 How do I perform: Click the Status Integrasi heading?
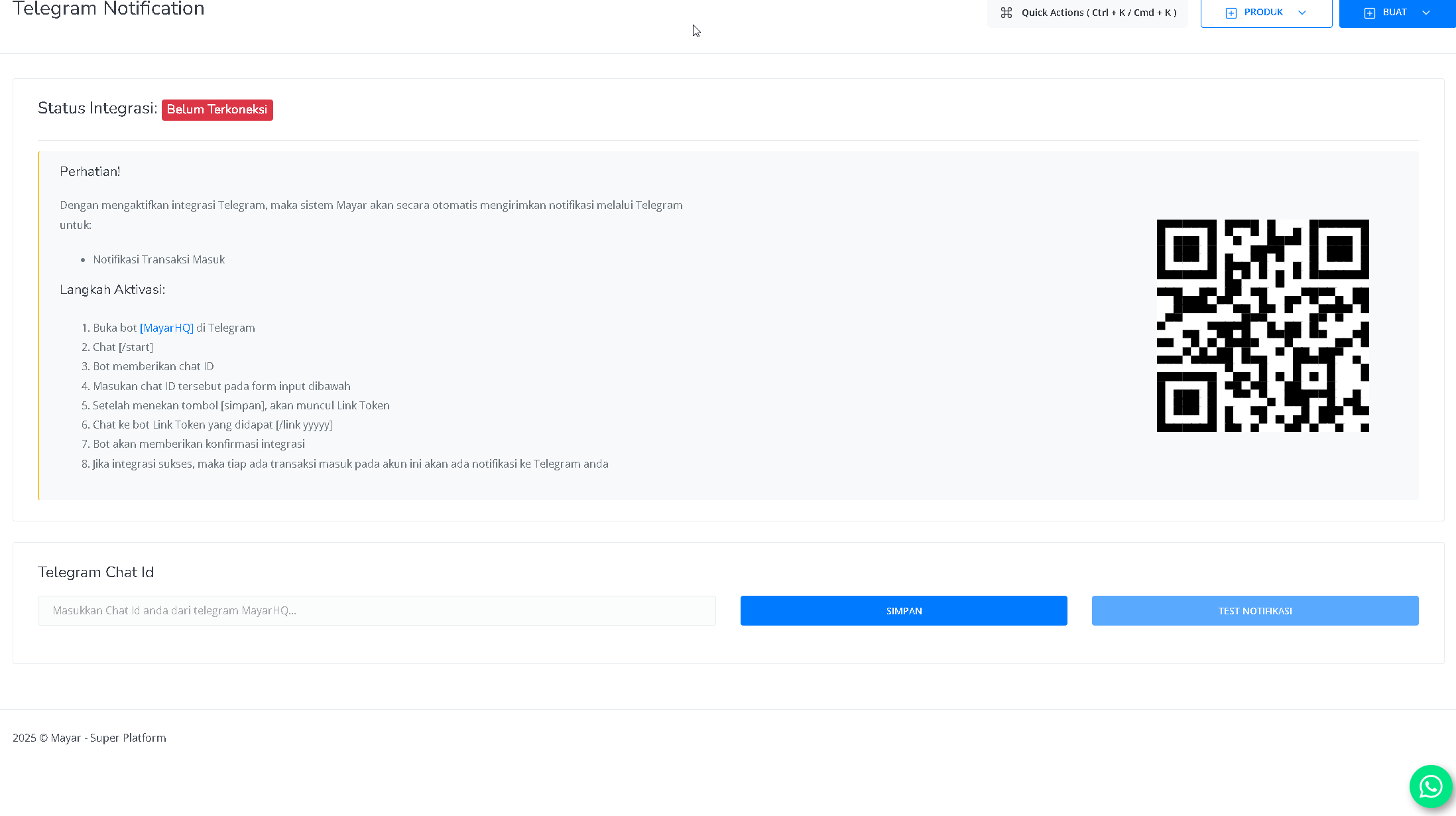coord(97,108)
